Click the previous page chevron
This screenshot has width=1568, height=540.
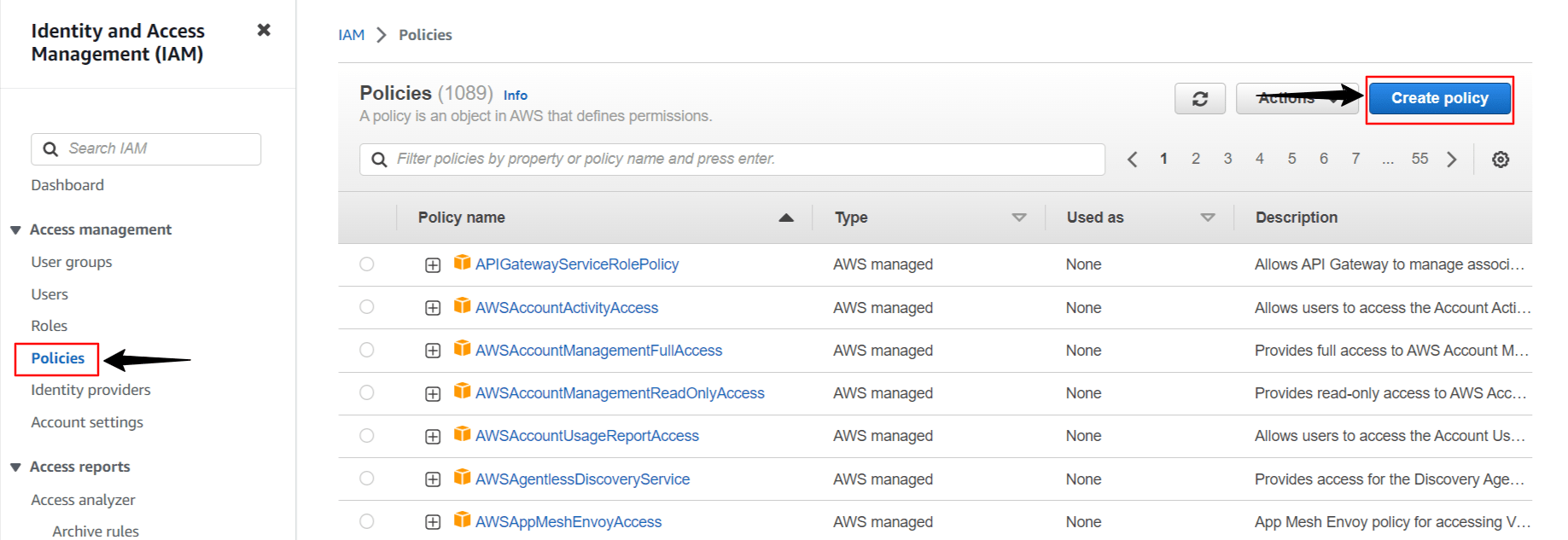click(1133, 159)
